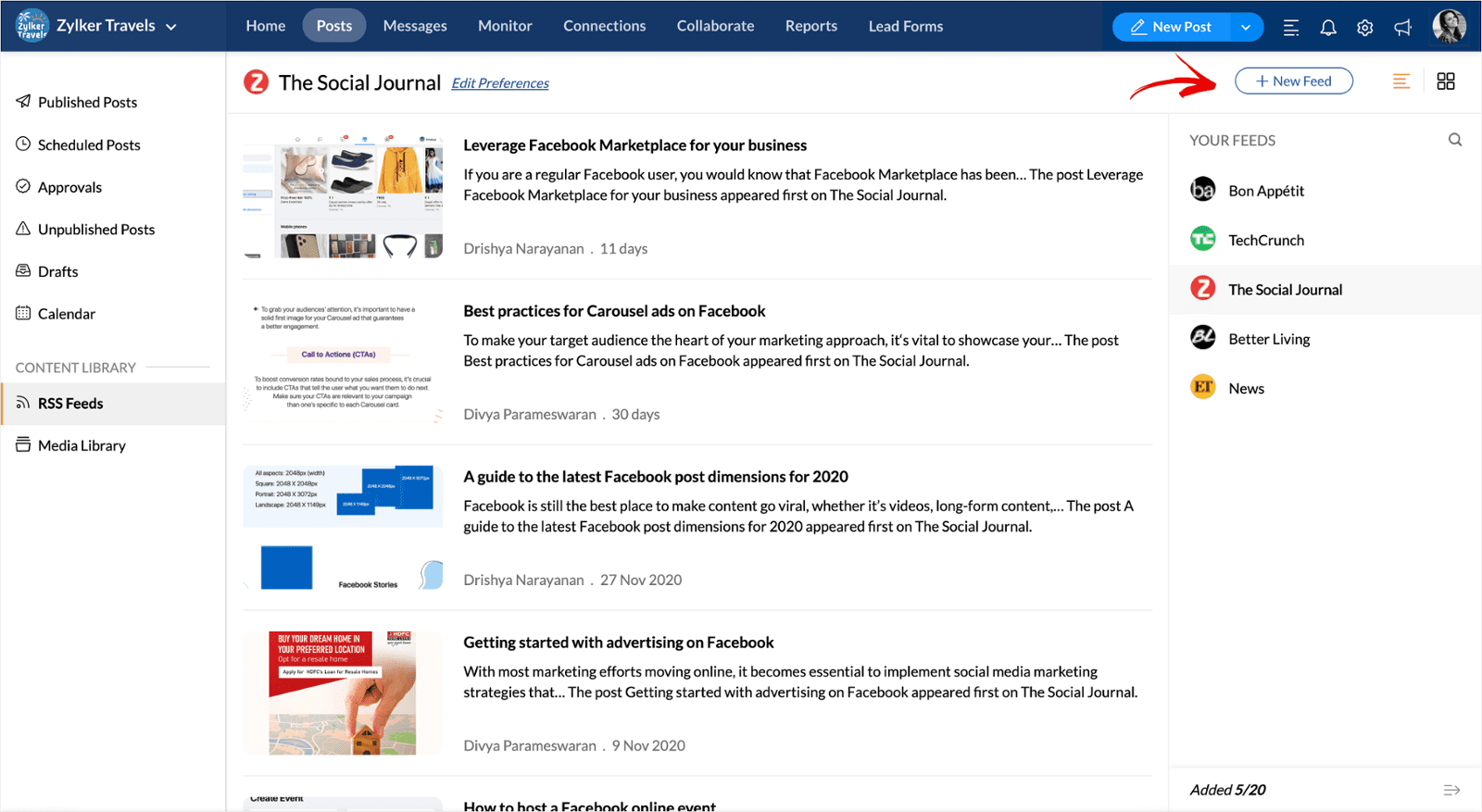
Task: Open Scheduled Posts in the sidebar
Action: 113,144
